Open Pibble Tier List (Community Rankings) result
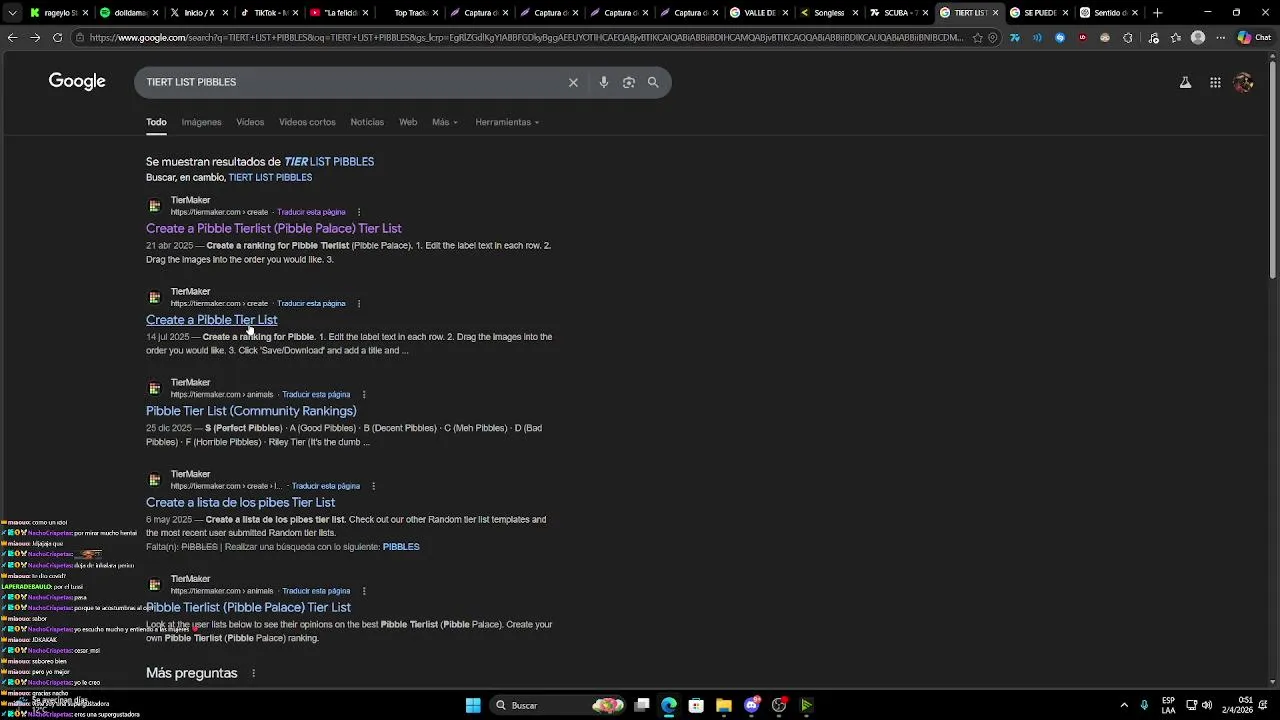Image resolution: width=1280 pixels, height=720 pixels. [x=251, y=411]
